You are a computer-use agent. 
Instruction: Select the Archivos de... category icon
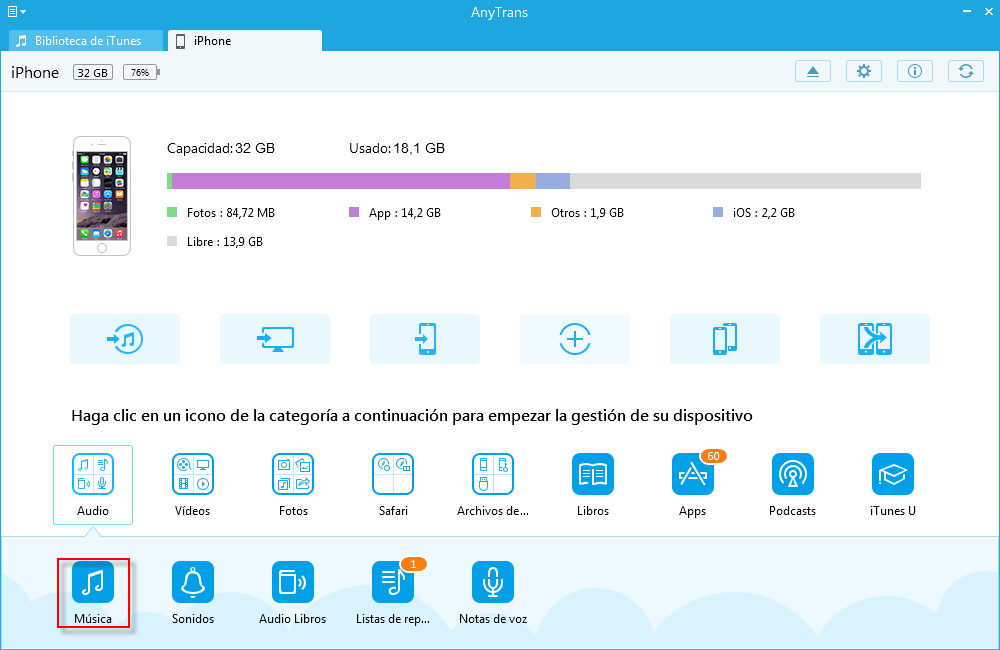click(x=493, y=474)
